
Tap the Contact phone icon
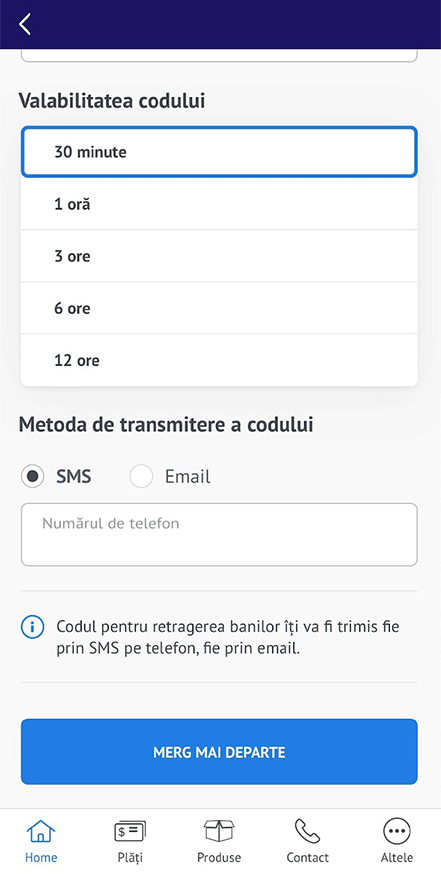(308, 831)
